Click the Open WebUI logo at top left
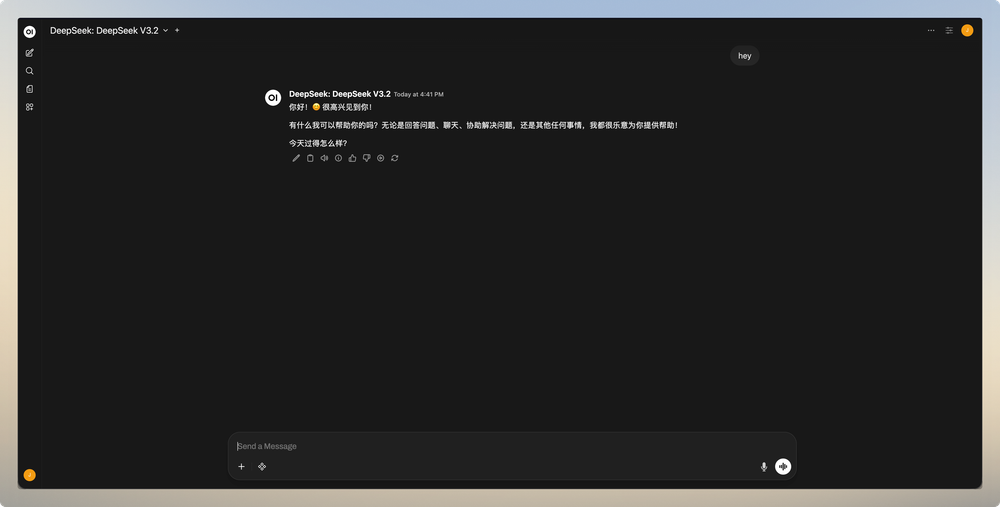Viewport: 1000px width, 507px height. 29,32
